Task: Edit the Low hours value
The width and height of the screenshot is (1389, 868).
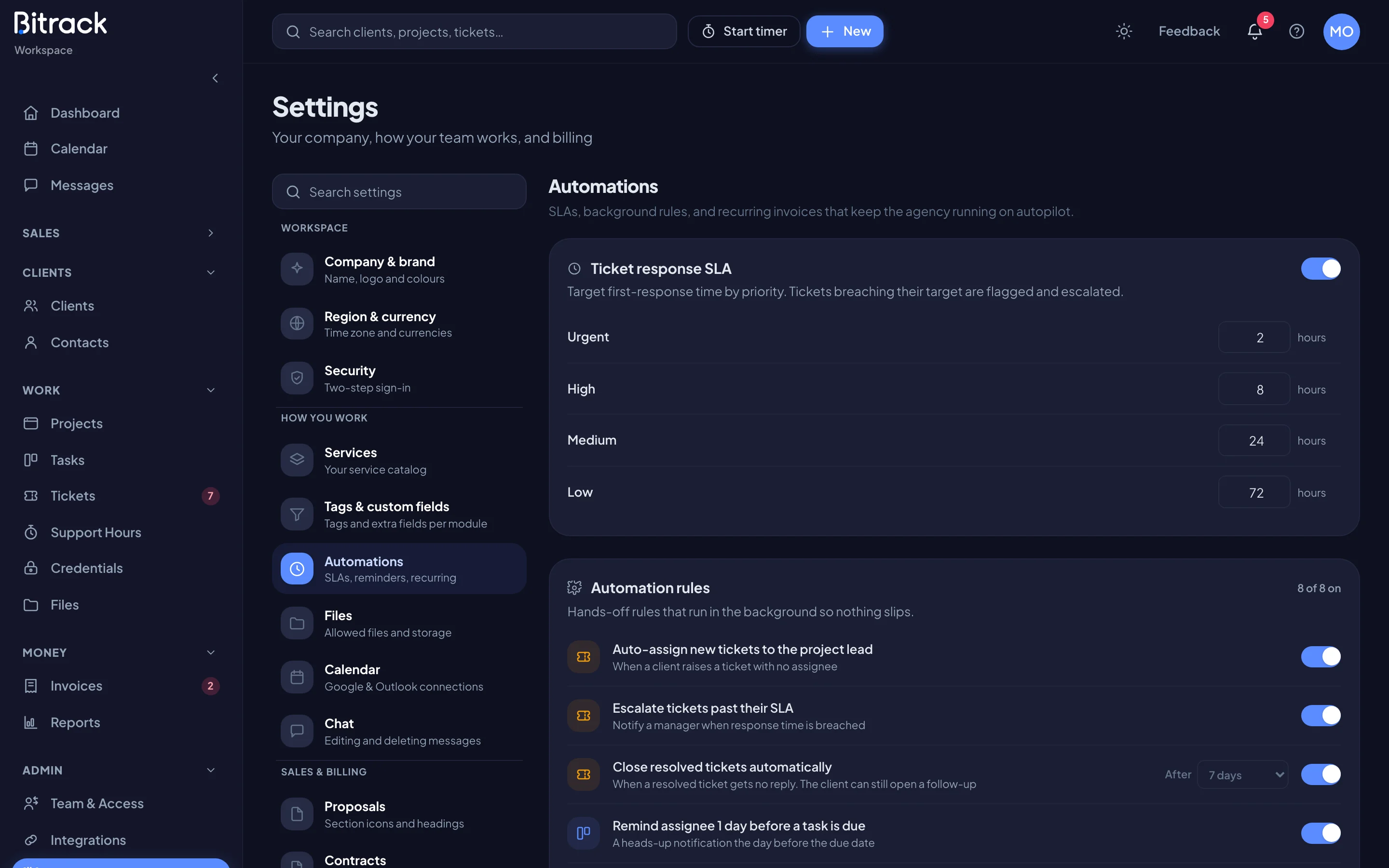Action: click(x=1254, y=492)
